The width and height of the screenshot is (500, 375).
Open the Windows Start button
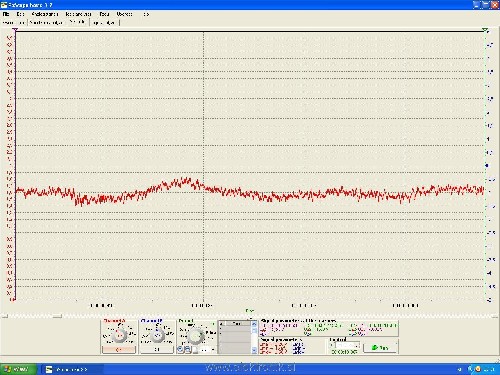18,369
